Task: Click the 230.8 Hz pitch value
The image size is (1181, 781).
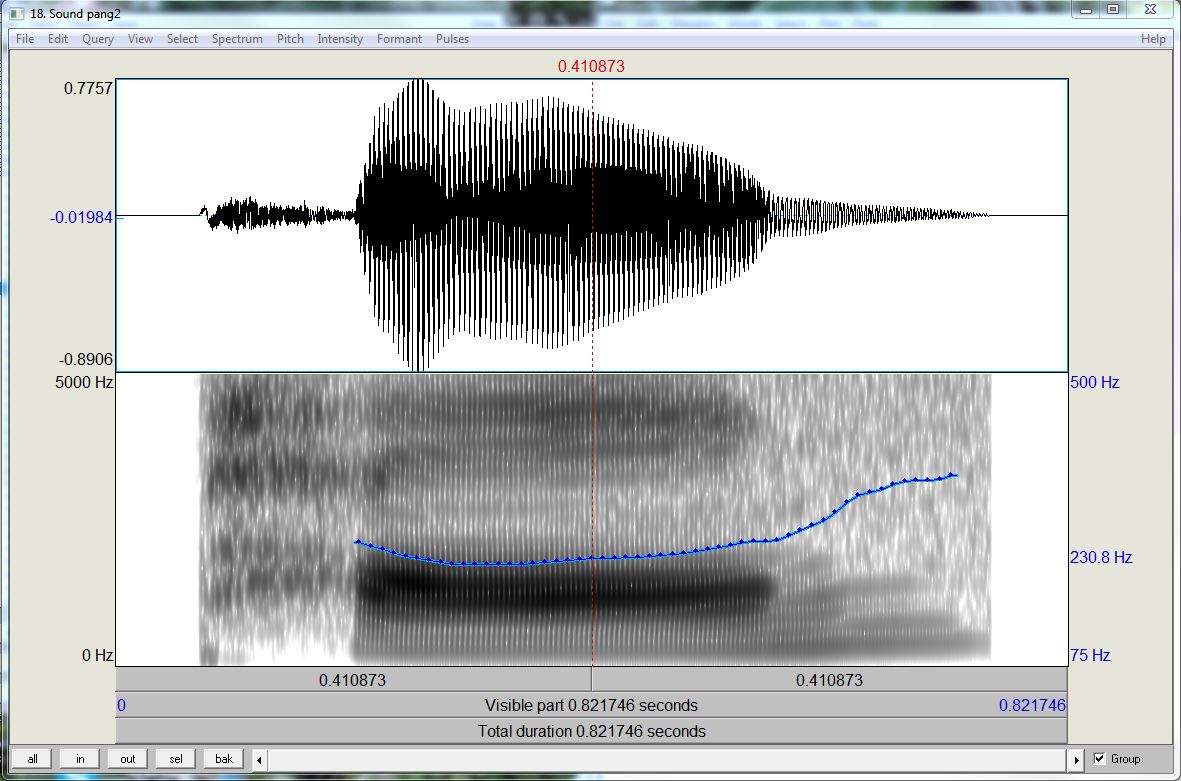Action: click(x=1101, y=557)
